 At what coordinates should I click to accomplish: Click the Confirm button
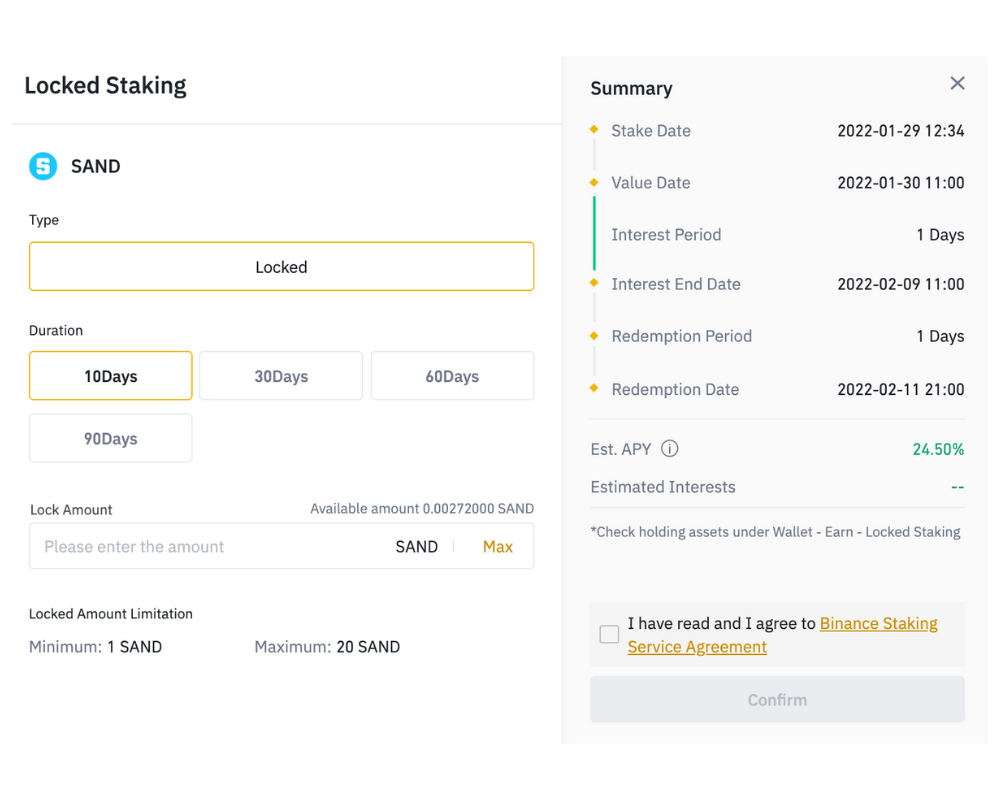tap(777, 700)
